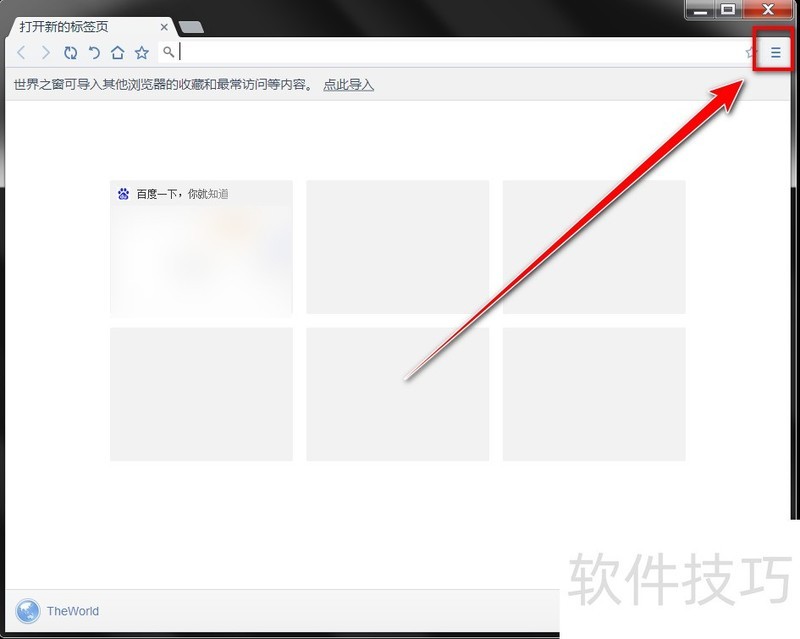This screenshot has height=639, width=800.
Task: Bookmark page using address bar star
Action: (750, 53)
